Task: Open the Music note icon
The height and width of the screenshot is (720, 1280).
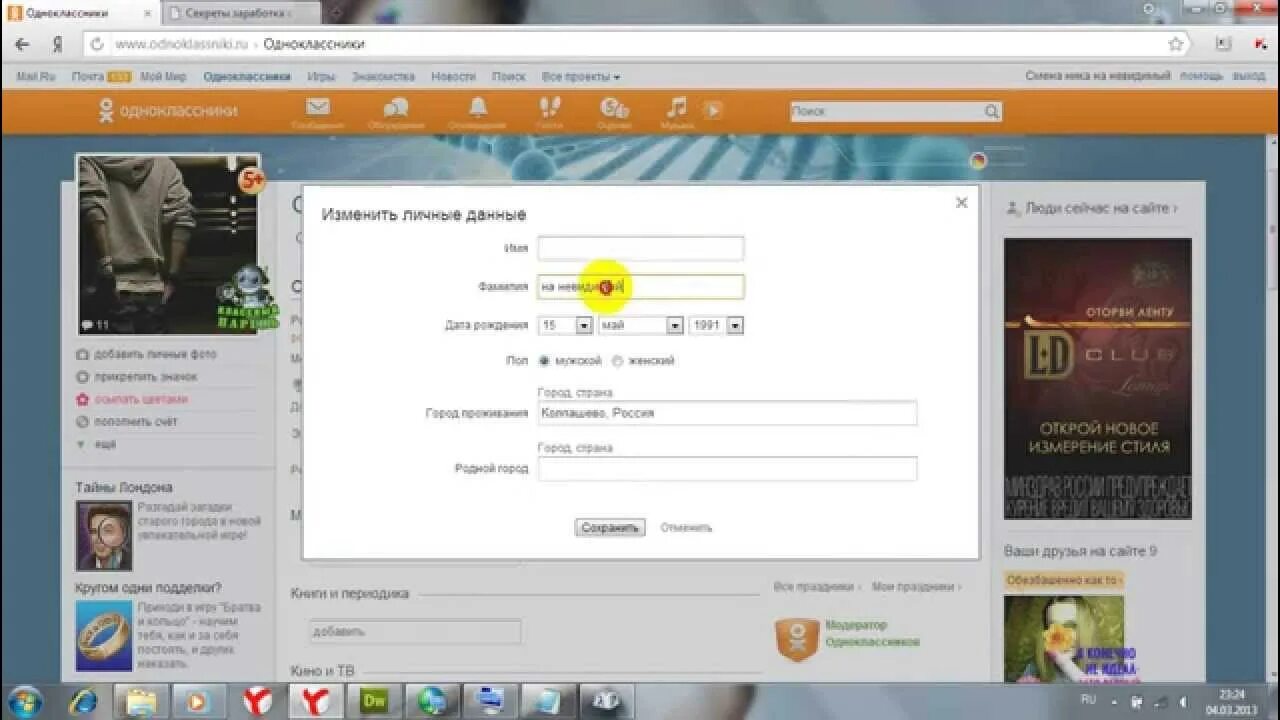Action: [677, 108]
